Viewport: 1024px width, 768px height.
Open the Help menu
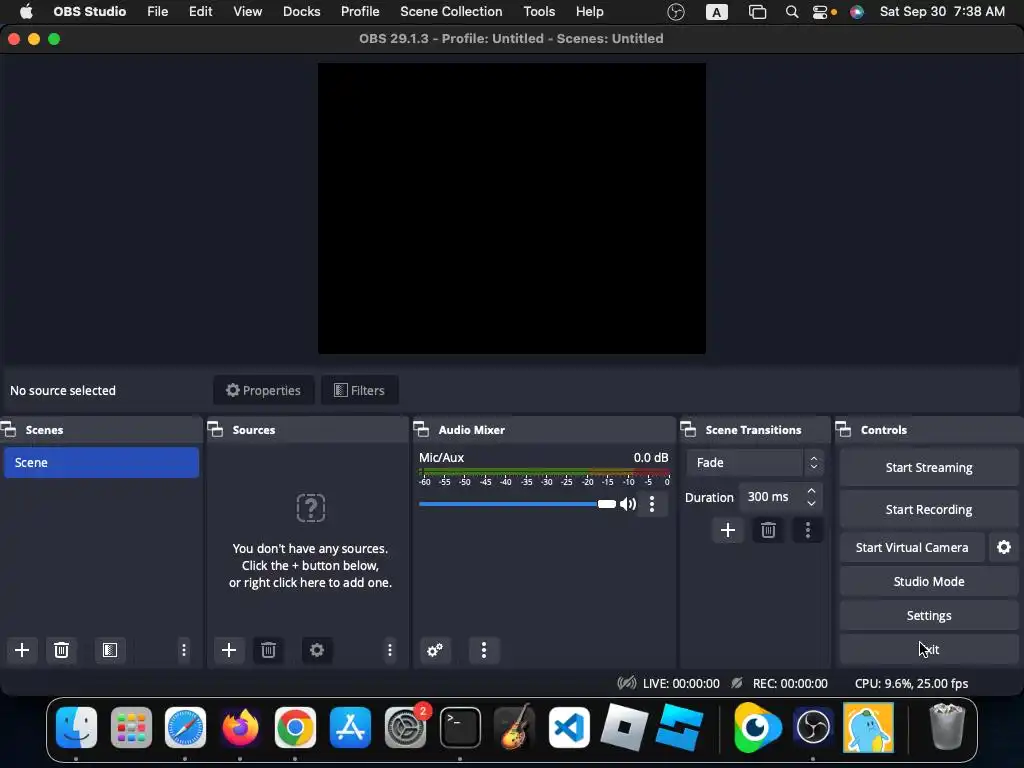tap(590, 12)
